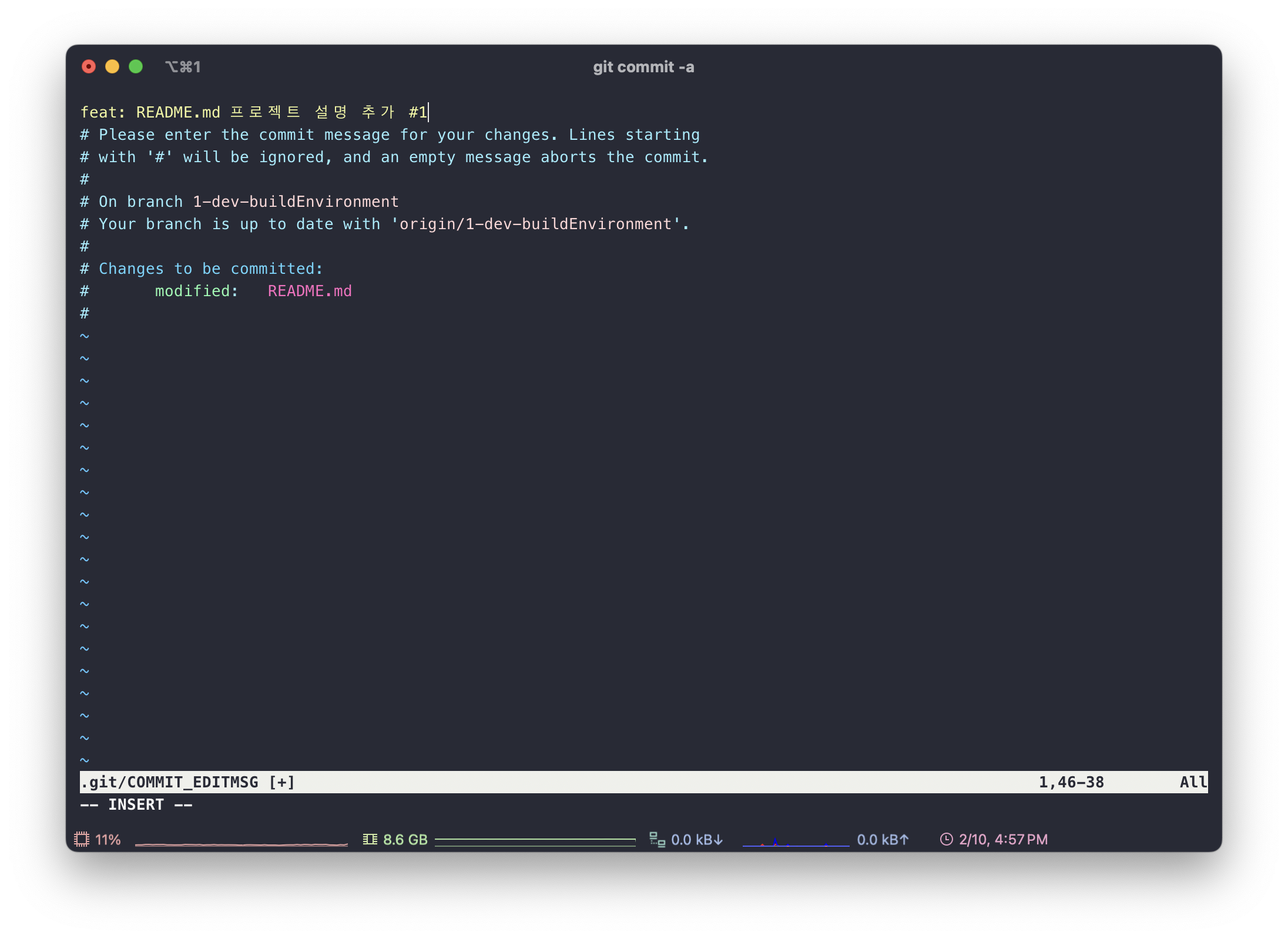
Task: Click the memory usage graph bar
Action: tap(535, 841)
